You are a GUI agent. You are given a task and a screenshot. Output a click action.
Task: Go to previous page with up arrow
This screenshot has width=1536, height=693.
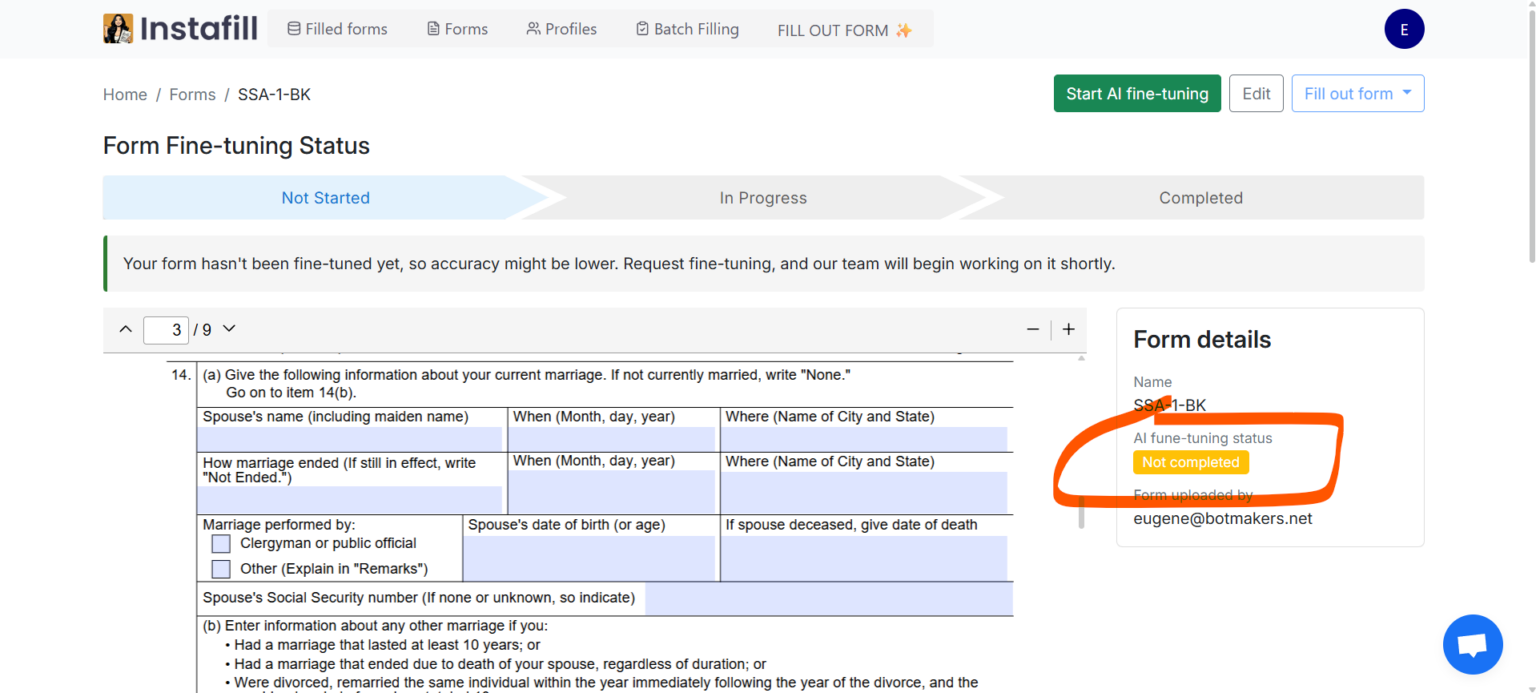[x=125, y=329]
